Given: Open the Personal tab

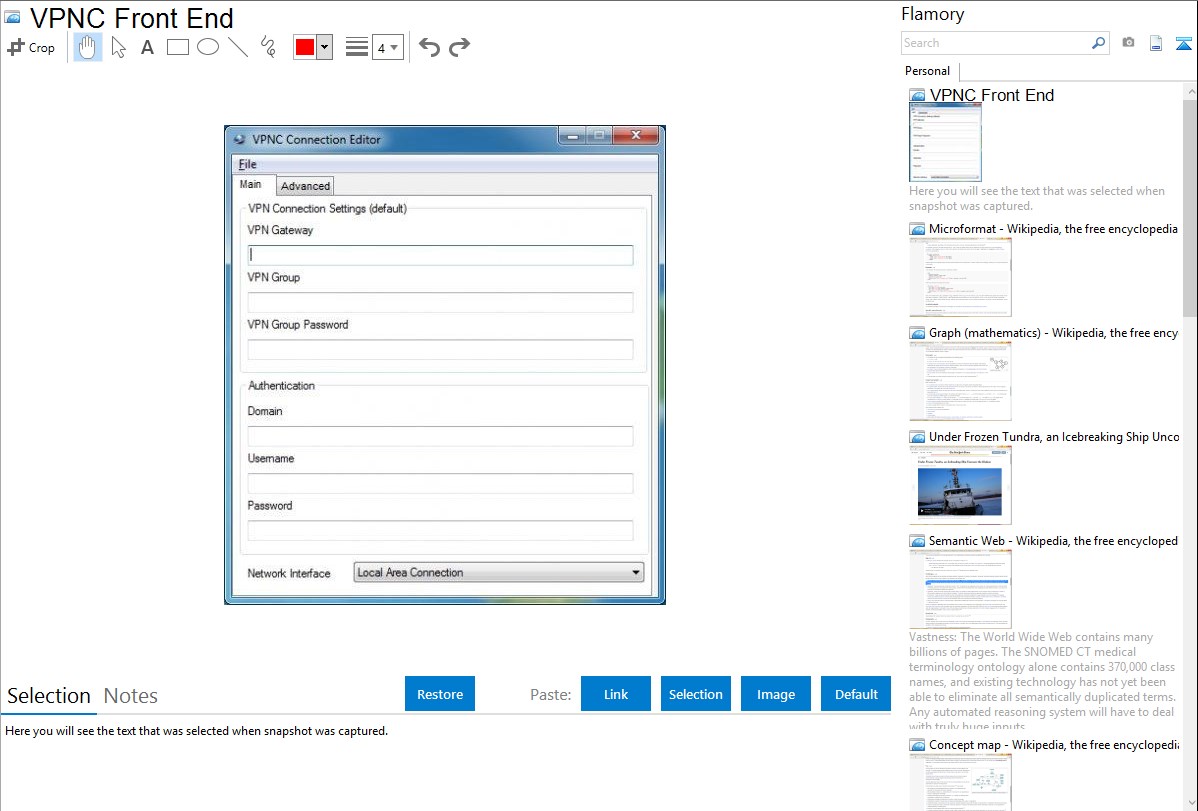Looking at the screenshot, I should pos(928,71).
